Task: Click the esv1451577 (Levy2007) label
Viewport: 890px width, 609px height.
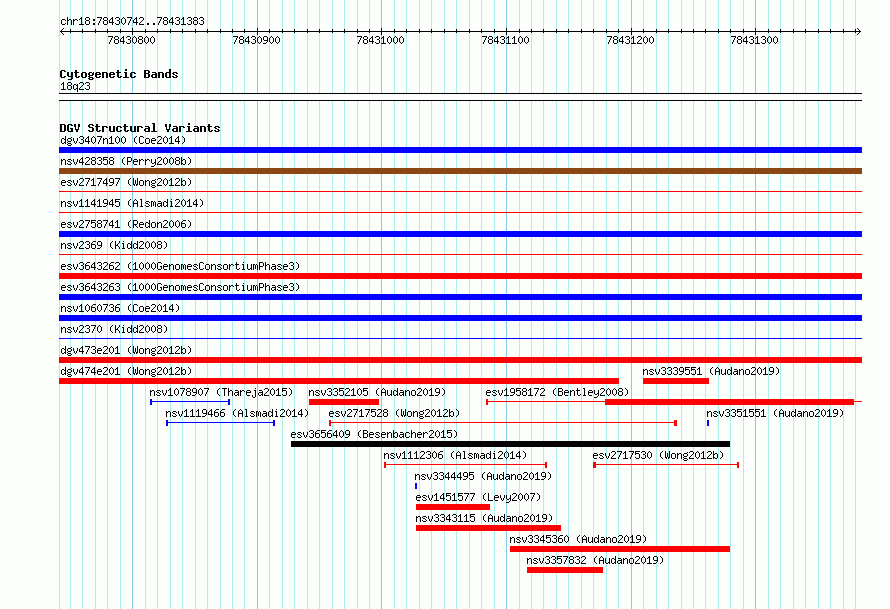Action: [478, 497]
